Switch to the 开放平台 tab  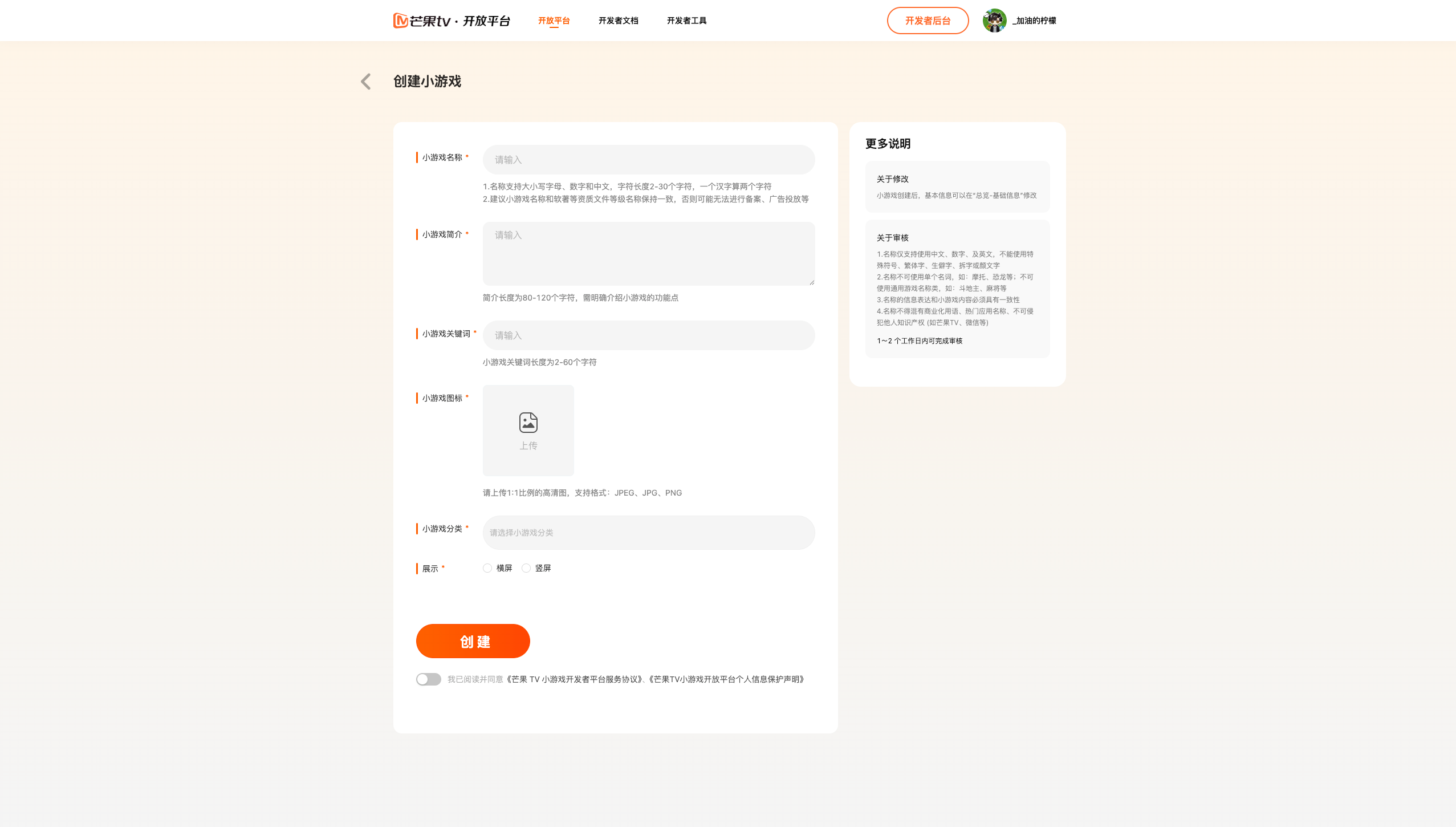(x=554, y=21)
